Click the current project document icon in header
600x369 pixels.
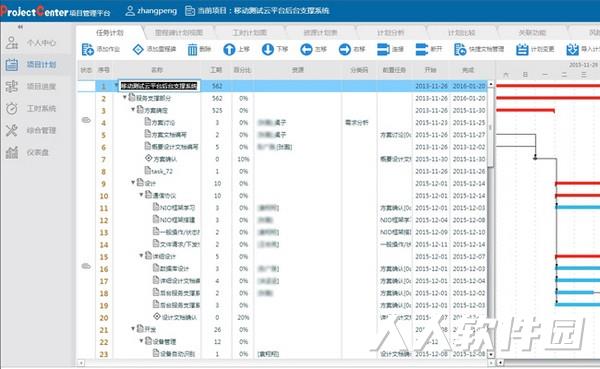(190, 11)
